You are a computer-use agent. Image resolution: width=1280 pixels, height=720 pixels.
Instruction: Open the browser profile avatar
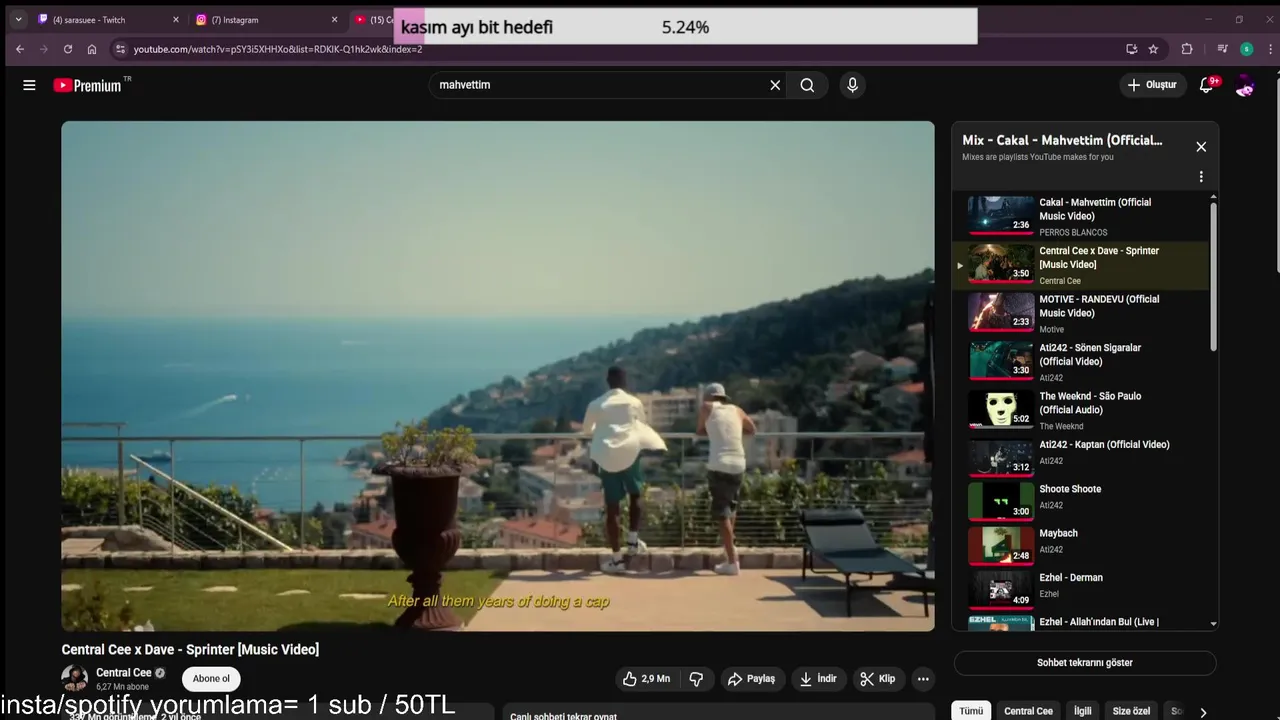[1246, 49]
